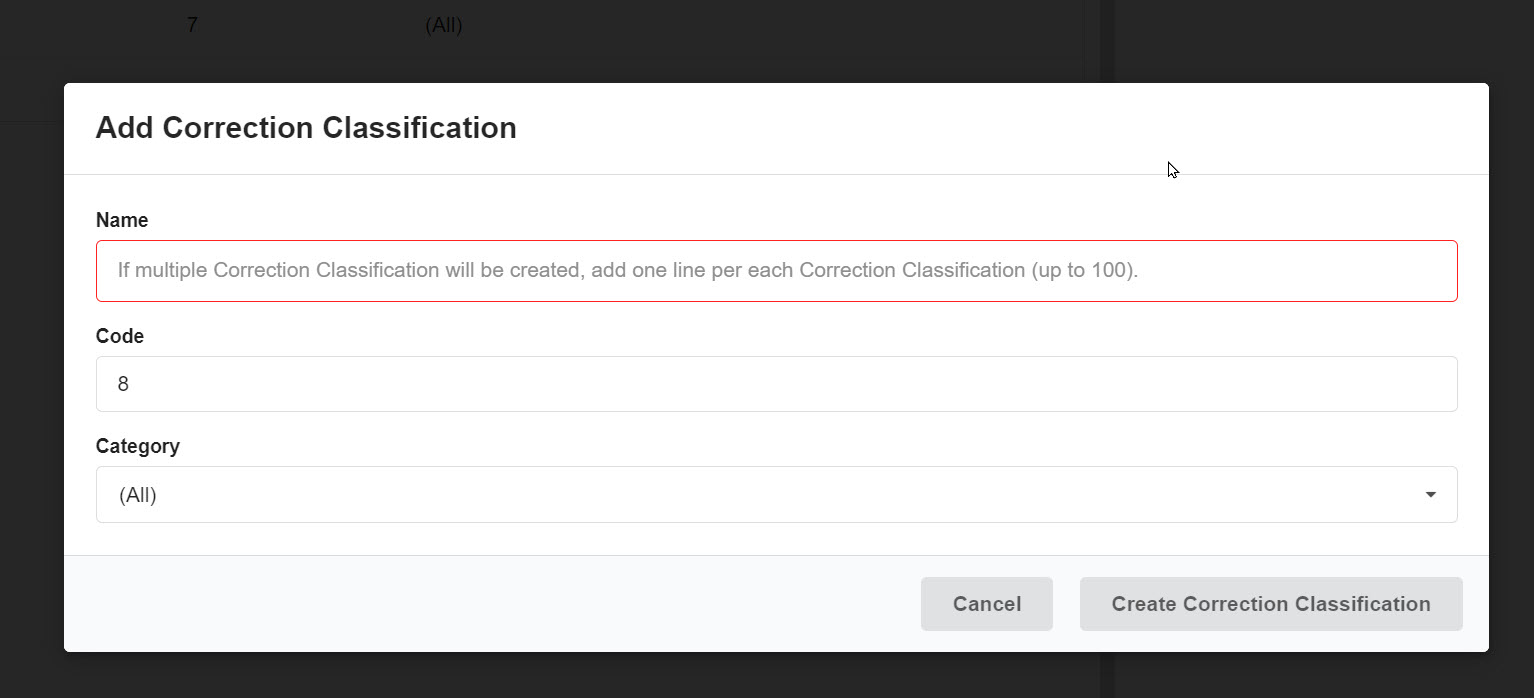Click the Code field label
Screen dimensions: 1534x698
point(120,336)
